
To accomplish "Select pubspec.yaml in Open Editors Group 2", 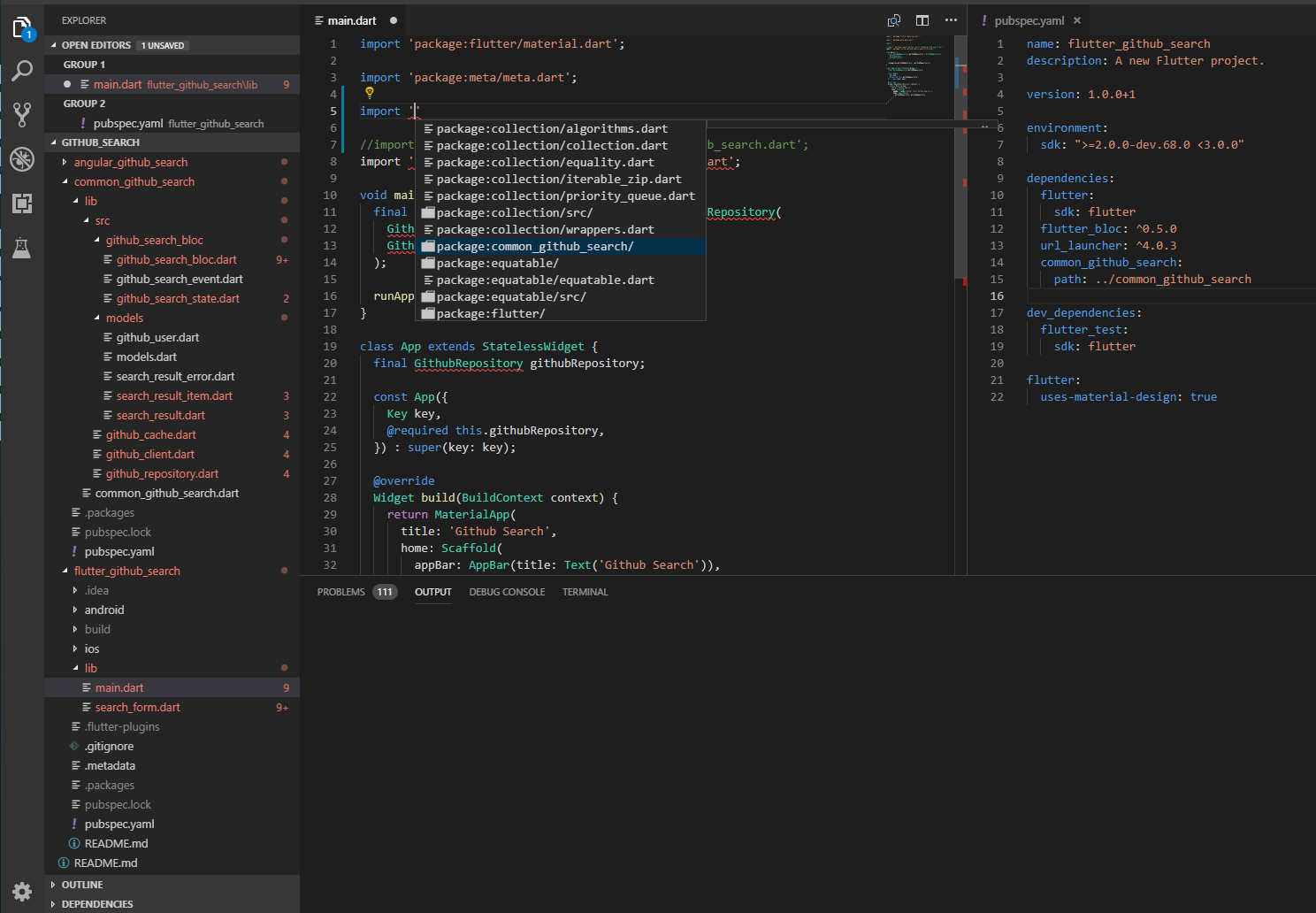I will point(172,123).
